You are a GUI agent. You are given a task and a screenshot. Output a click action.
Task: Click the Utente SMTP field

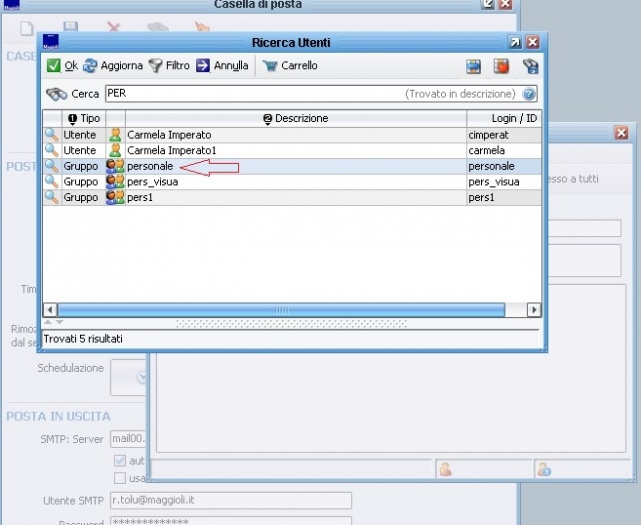click(x=231, y=500)
